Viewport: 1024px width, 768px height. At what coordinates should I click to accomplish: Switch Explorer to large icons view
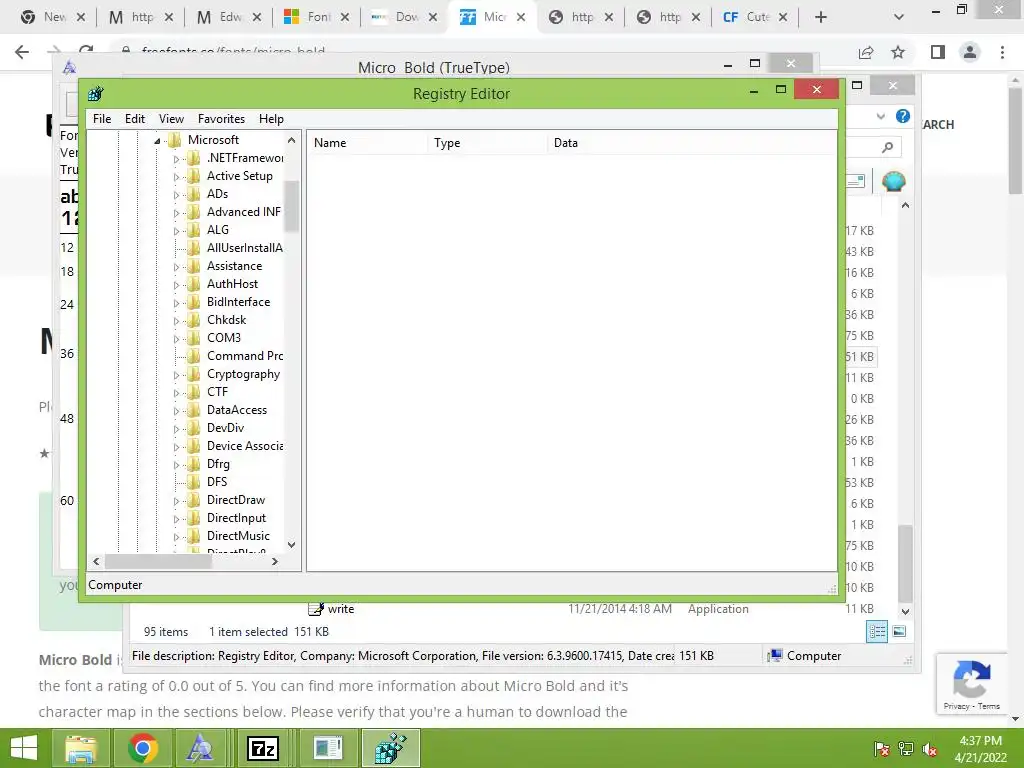899,632
